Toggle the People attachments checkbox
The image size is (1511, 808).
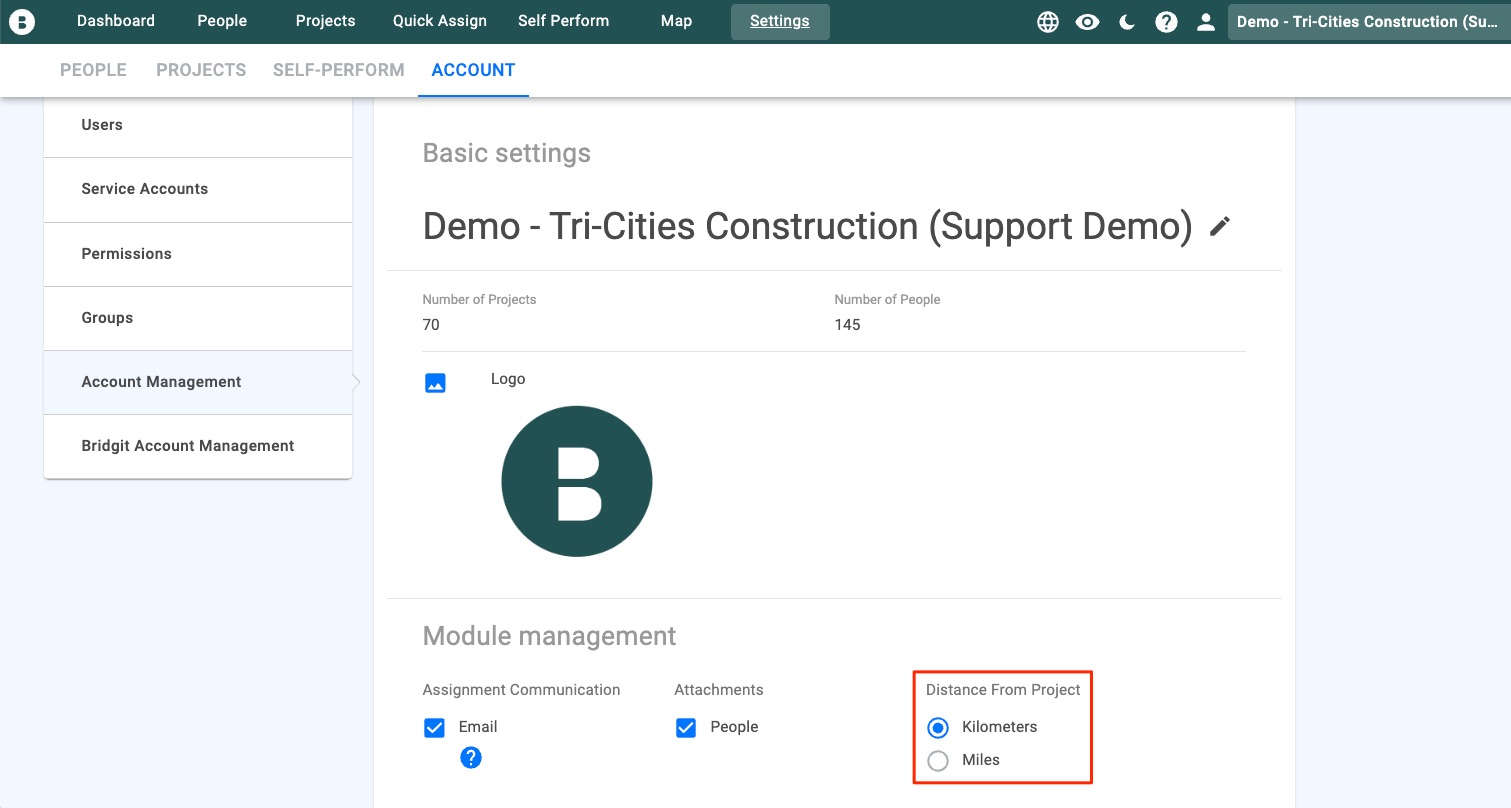coord(686,727)
